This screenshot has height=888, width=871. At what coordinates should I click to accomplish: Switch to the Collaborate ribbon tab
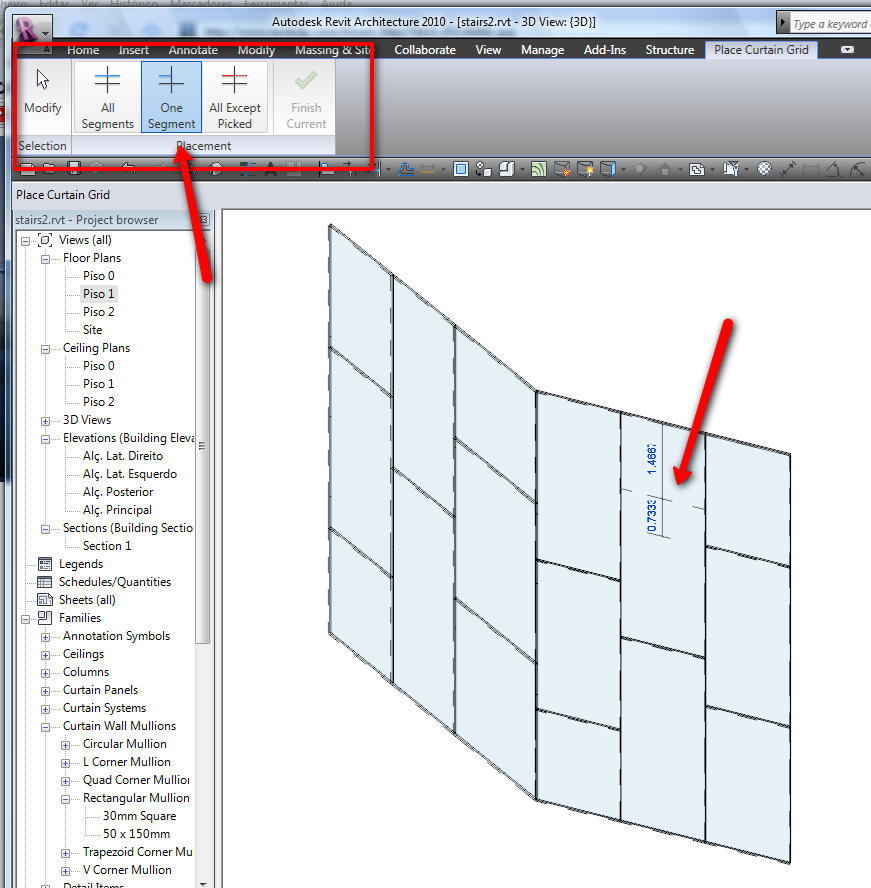425,50
